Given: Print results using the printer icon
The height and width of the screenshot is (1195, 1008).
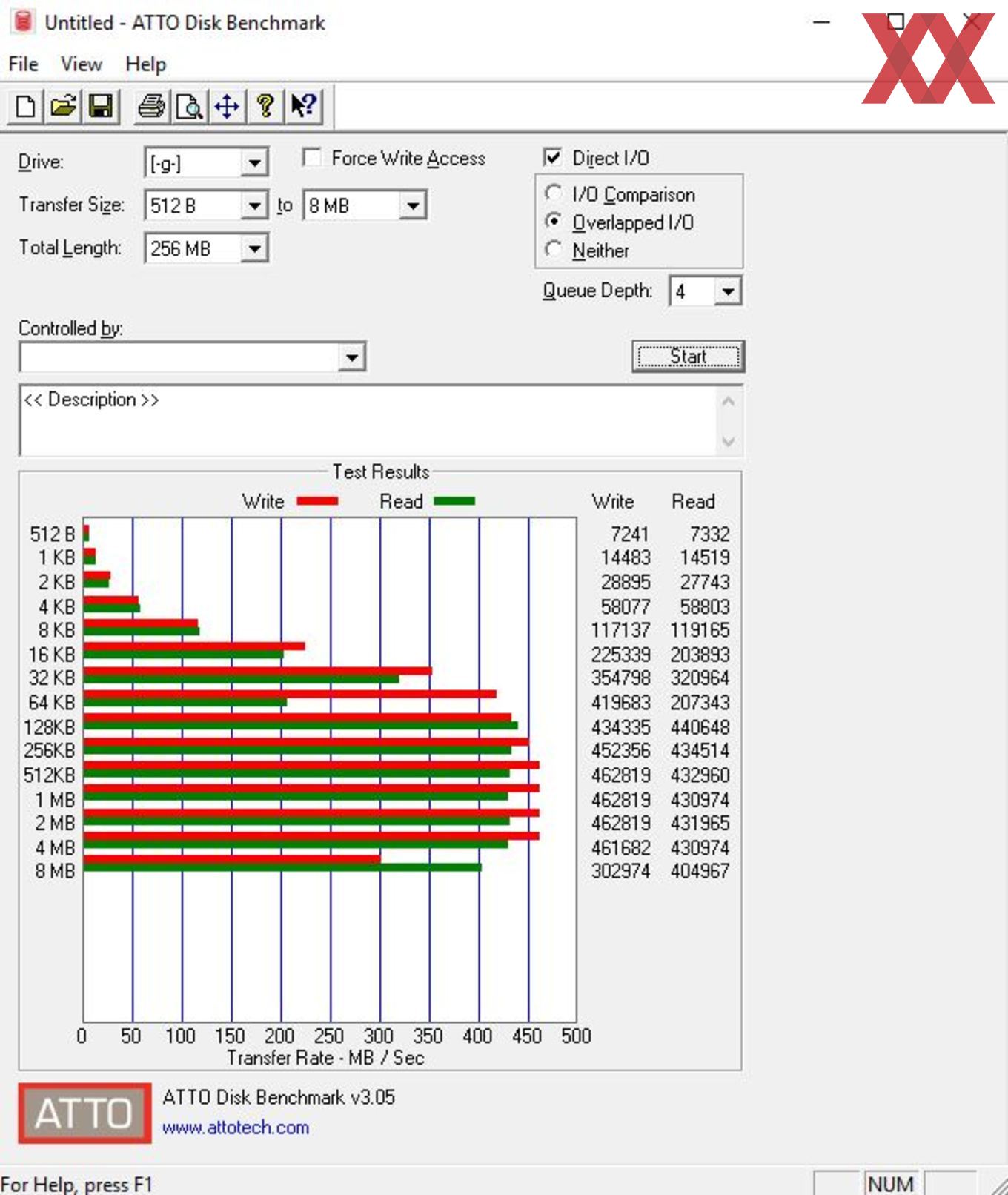Looking at the screenshot, I should point(152,106).
